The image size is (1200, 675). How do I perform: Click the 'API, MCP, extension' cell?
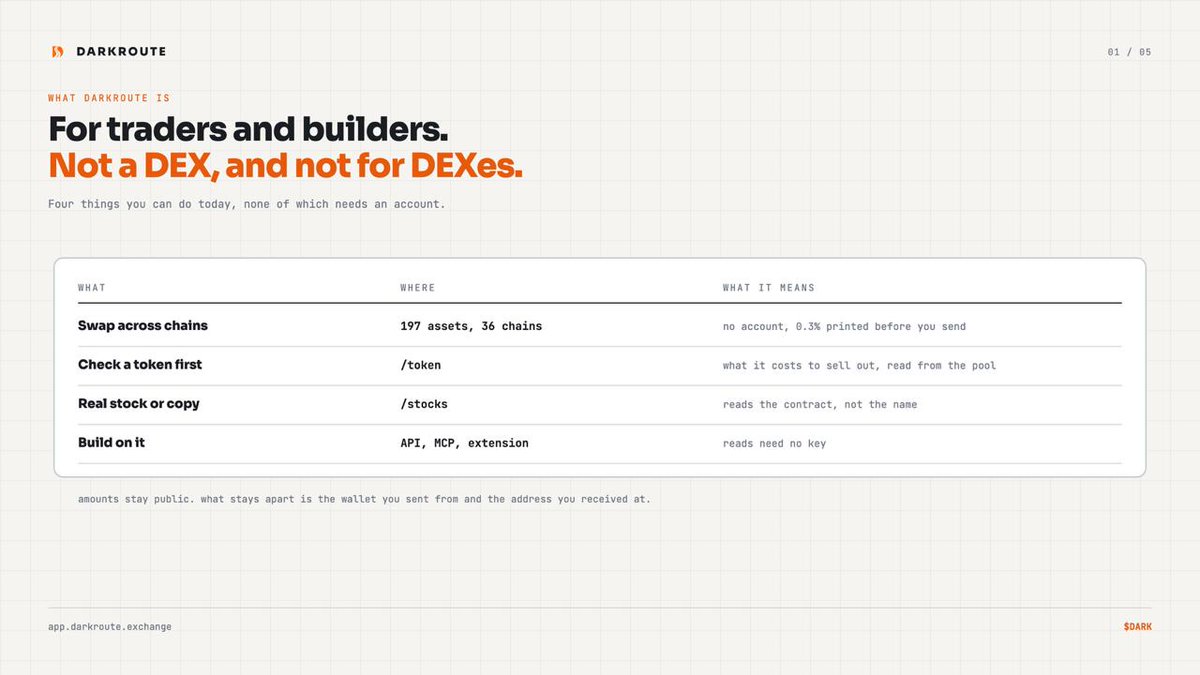click(464, 443)
